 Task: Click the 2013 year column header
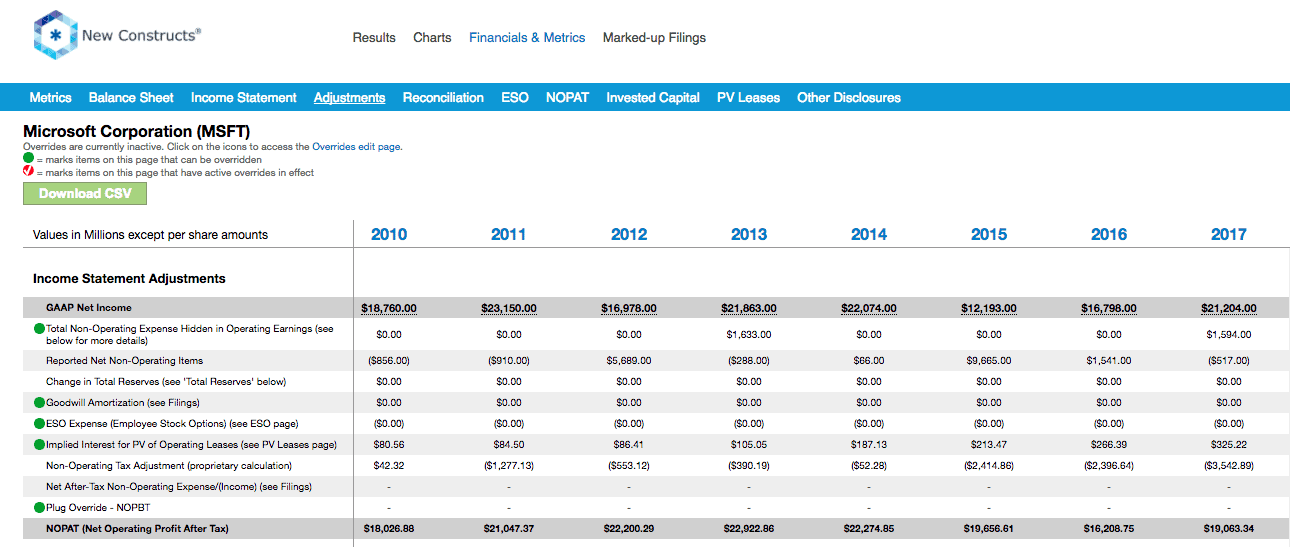pyautogui.click(x=749, y=234)
